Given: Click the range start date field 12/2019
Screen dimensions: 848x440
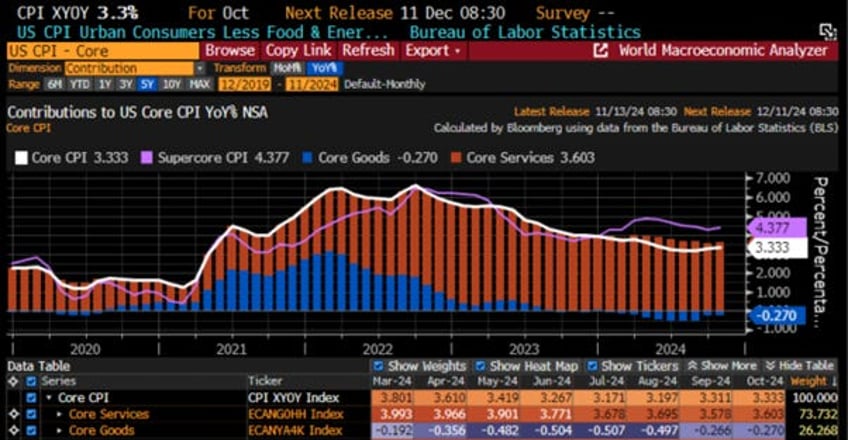Looking at the screenshot, I should click(x=244, y=84).
